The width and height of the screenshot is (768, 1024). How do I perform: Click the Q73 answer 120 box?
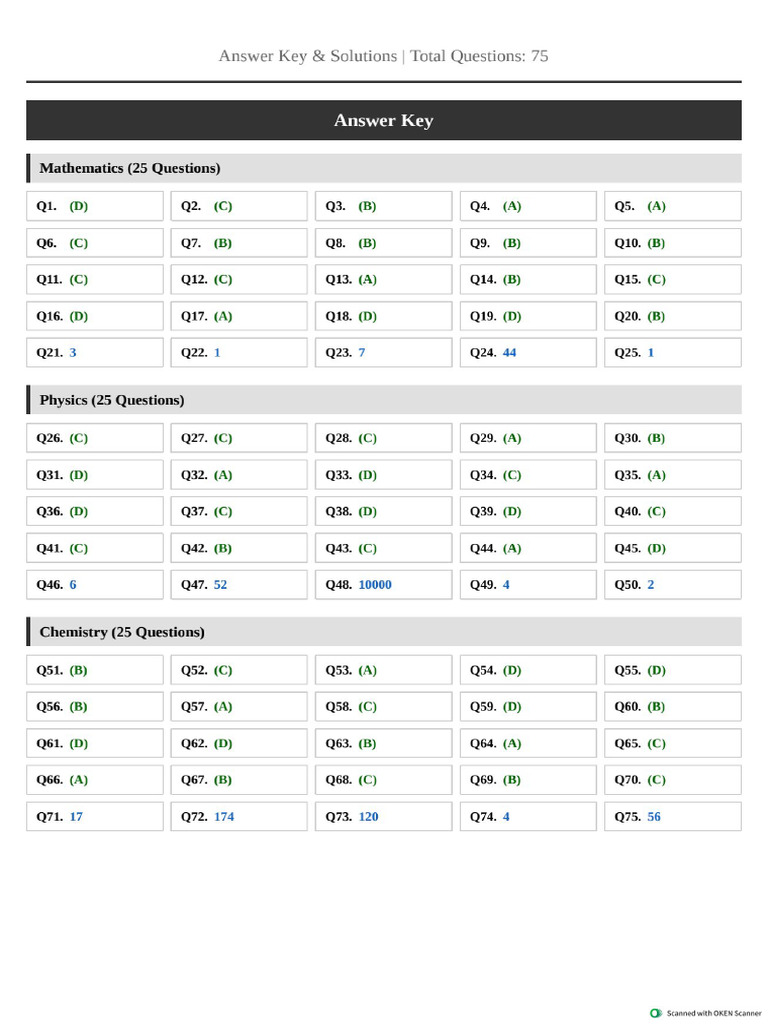(384, 816)
